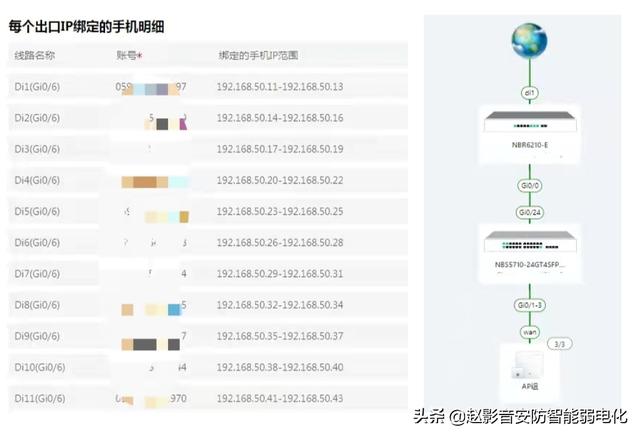Viewport: 640px width, 437px height.
Task: Click the 线路名称 column header
Action: tap(34, 55)
